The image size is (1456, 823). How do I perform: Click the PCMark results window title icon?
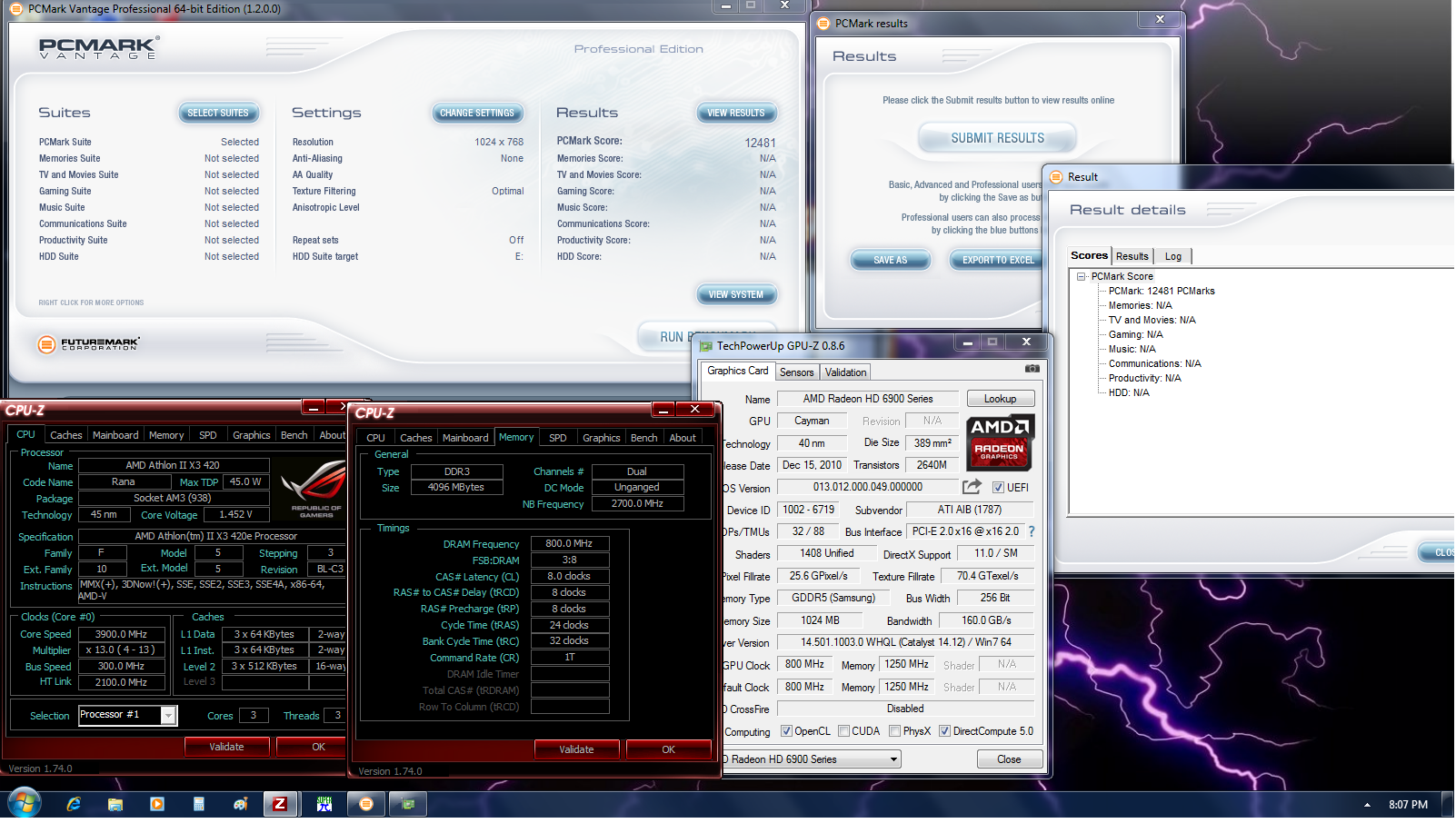coord(823,24)
